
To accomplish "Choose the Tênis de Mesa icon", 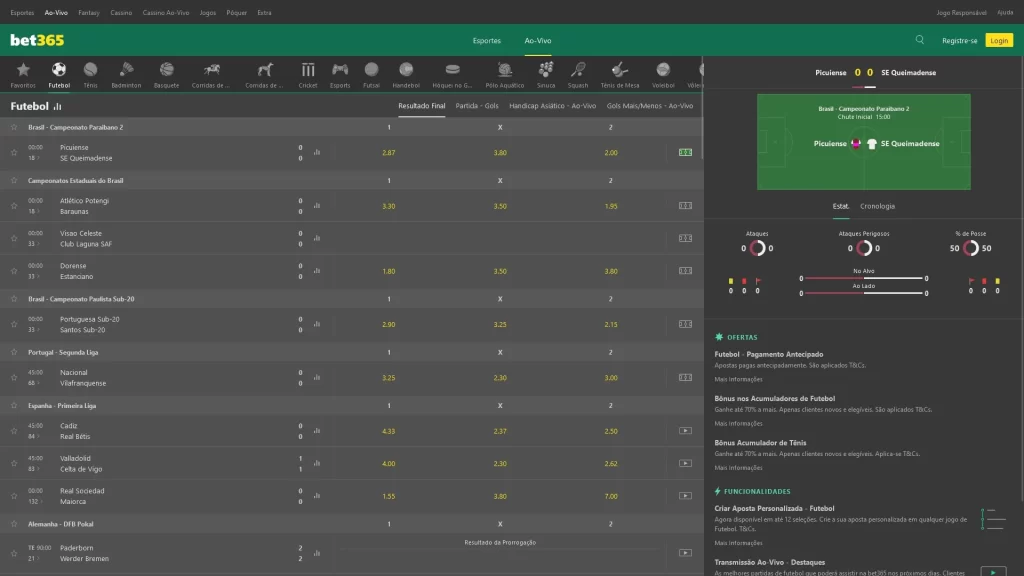I will pos(620,74).
